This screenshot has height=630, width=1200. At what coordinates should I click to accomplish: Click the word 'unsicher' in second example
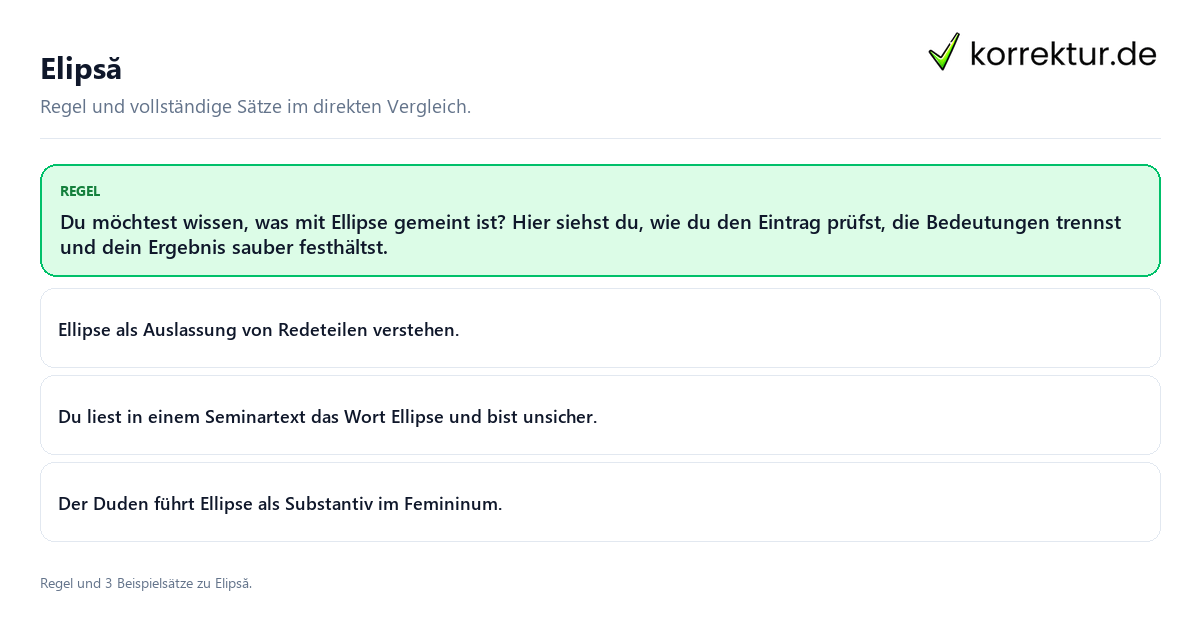559,416
